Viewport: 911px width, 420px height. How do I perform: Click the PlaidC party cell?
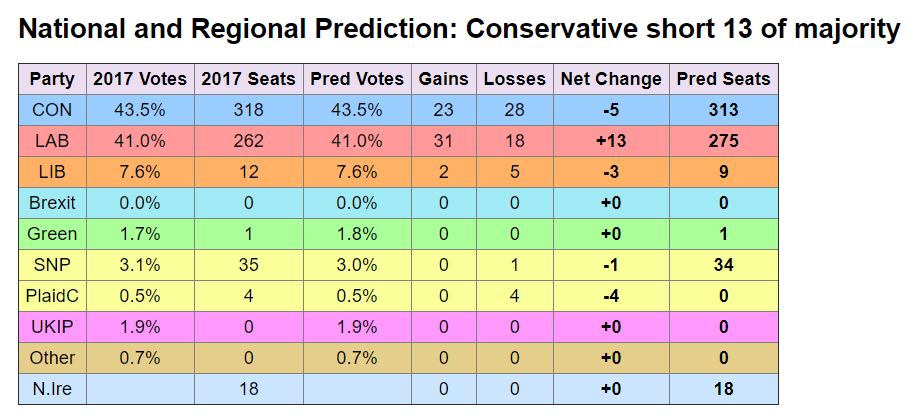point(52,296)
